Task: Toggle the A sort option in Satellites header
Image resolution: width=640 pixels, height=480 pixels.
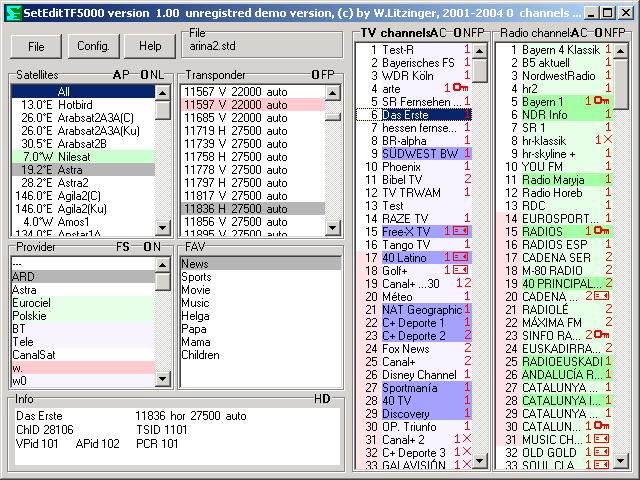Action: 117,75
